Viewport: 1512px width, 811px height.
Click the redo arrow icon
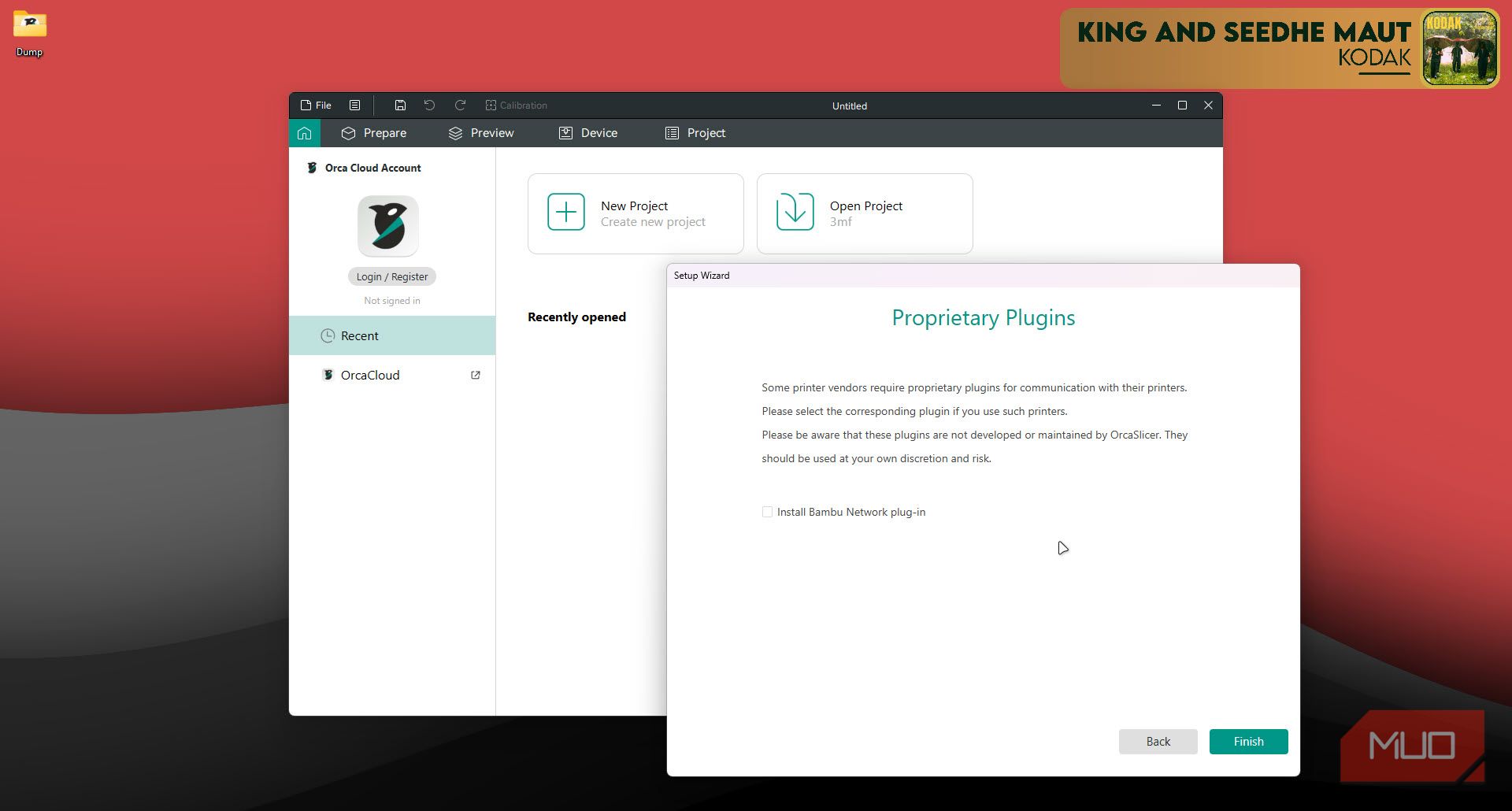(460, 106)
